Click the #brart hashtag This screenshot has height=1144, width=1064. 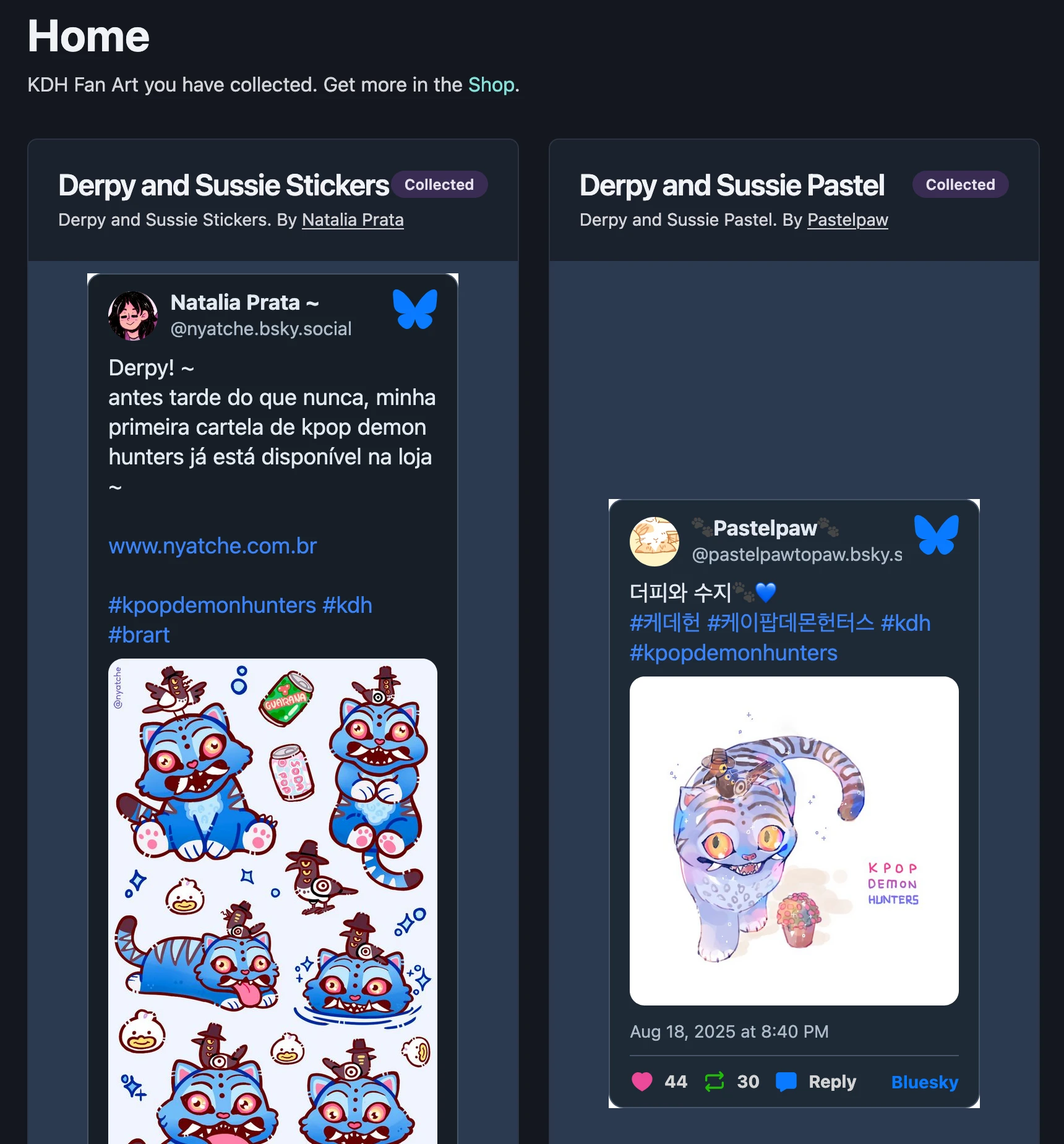(139, 635)
